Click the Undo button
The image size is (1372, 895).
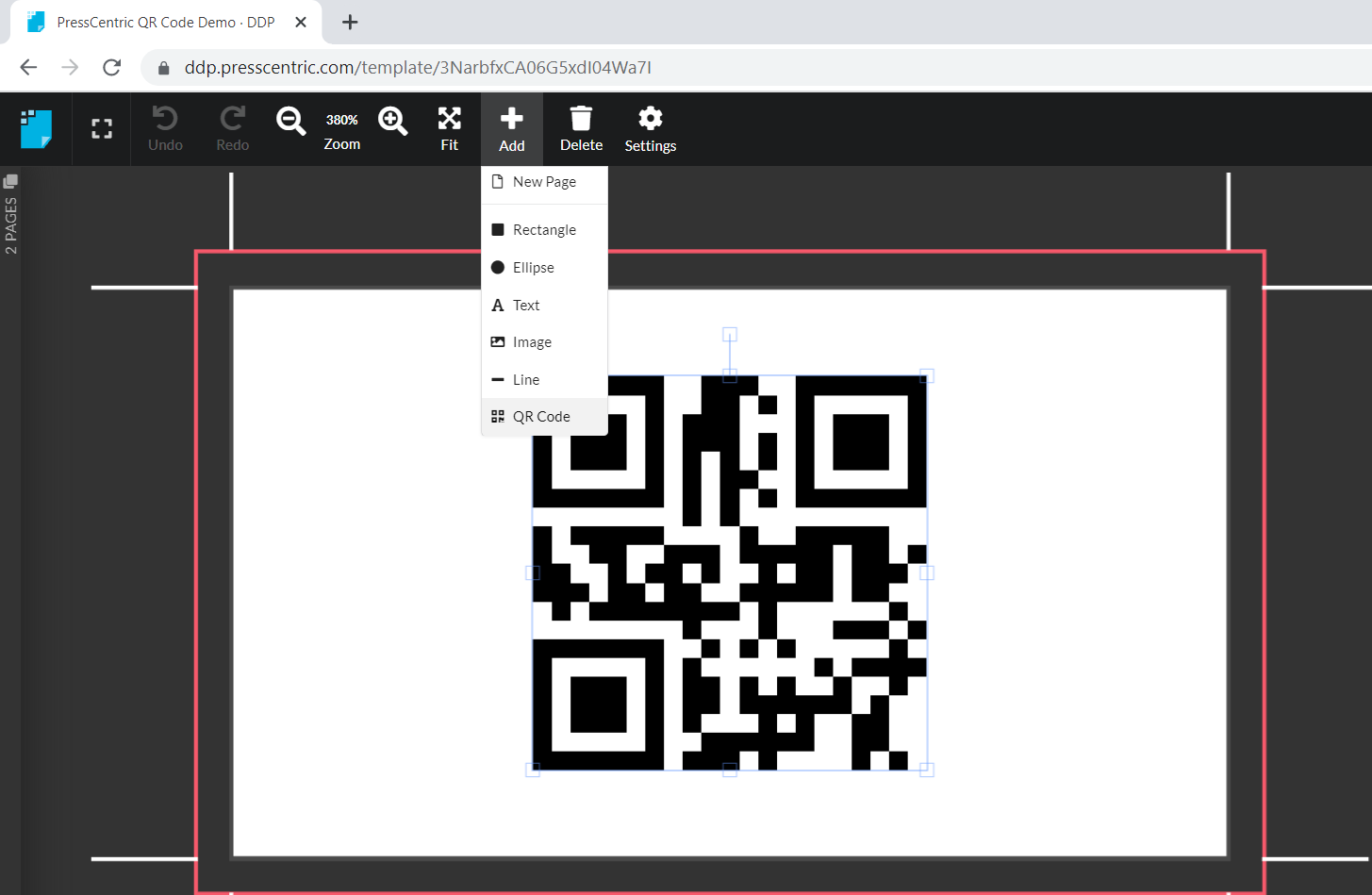pyautogui.click(x=165, y=128)
